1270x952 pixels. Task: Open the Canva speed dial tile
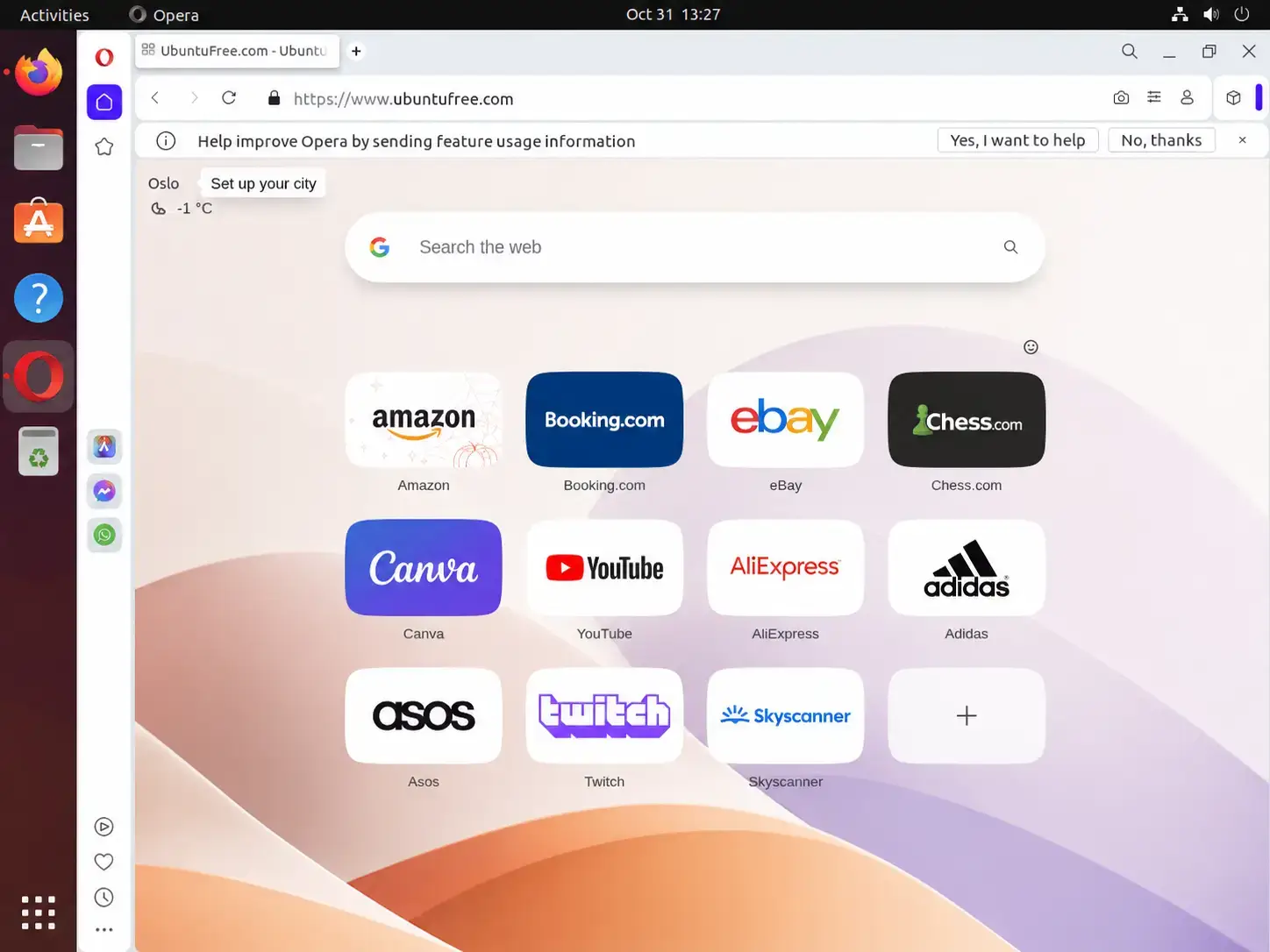[424, 568]
